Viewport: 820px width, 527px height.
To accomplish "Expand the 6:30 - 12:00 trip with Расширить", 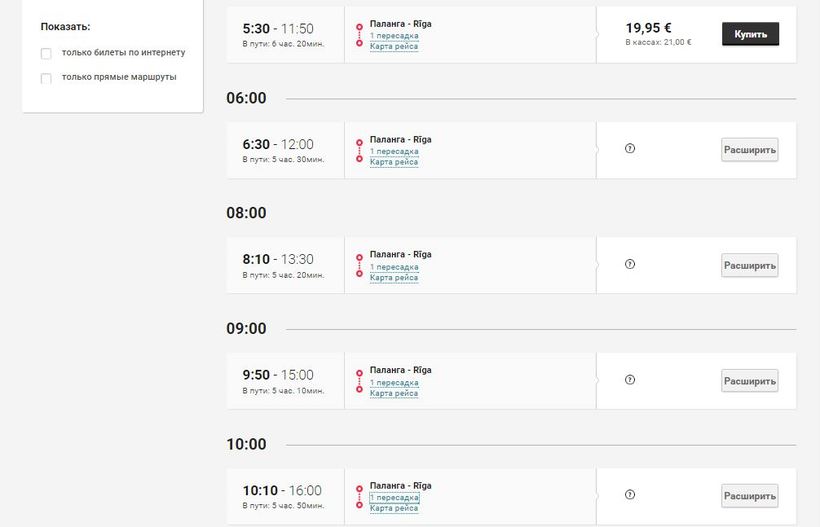I will click(750, 150).
